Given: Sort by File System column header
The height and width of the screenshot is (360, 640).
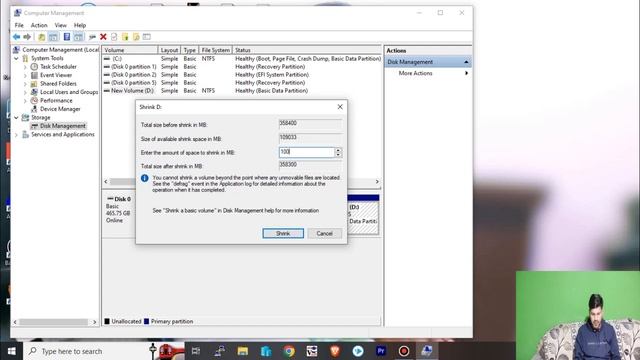Looking at the screenshot, I should click(x=216, y=50).
